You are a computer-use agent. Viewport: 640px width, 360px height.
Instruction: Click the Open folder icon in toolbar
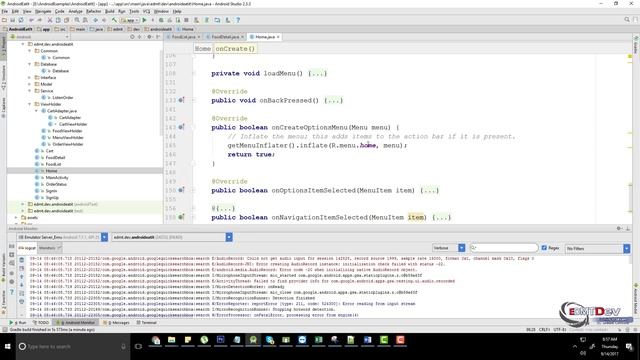coord(4,20)
